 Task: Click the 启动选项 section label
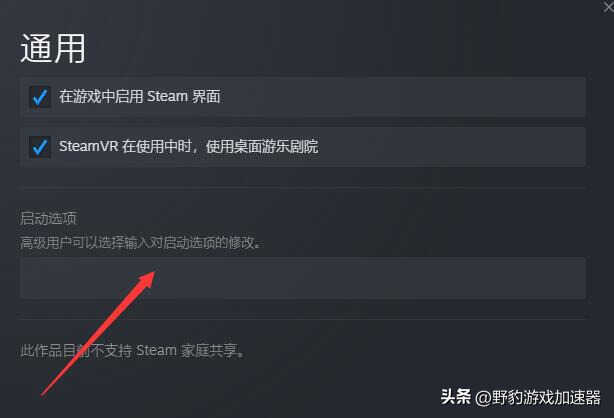tap(48, 219)
